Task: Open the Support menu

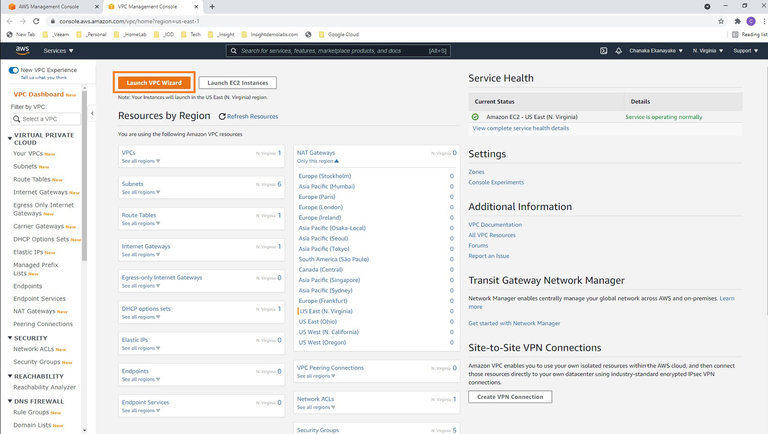Action: tap(746, 50)
